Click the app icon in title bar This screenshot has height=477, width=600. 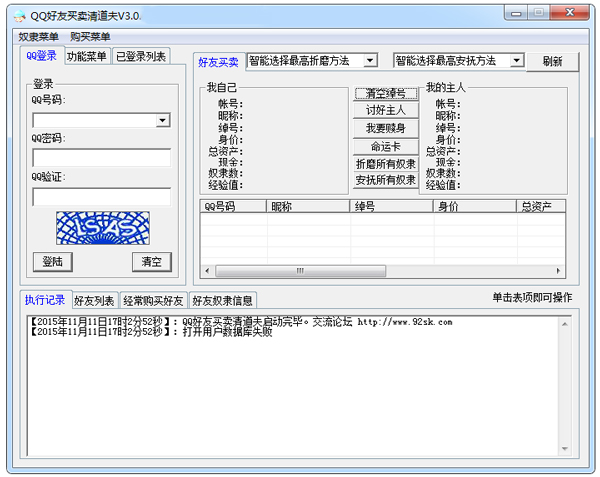point(18,15)
